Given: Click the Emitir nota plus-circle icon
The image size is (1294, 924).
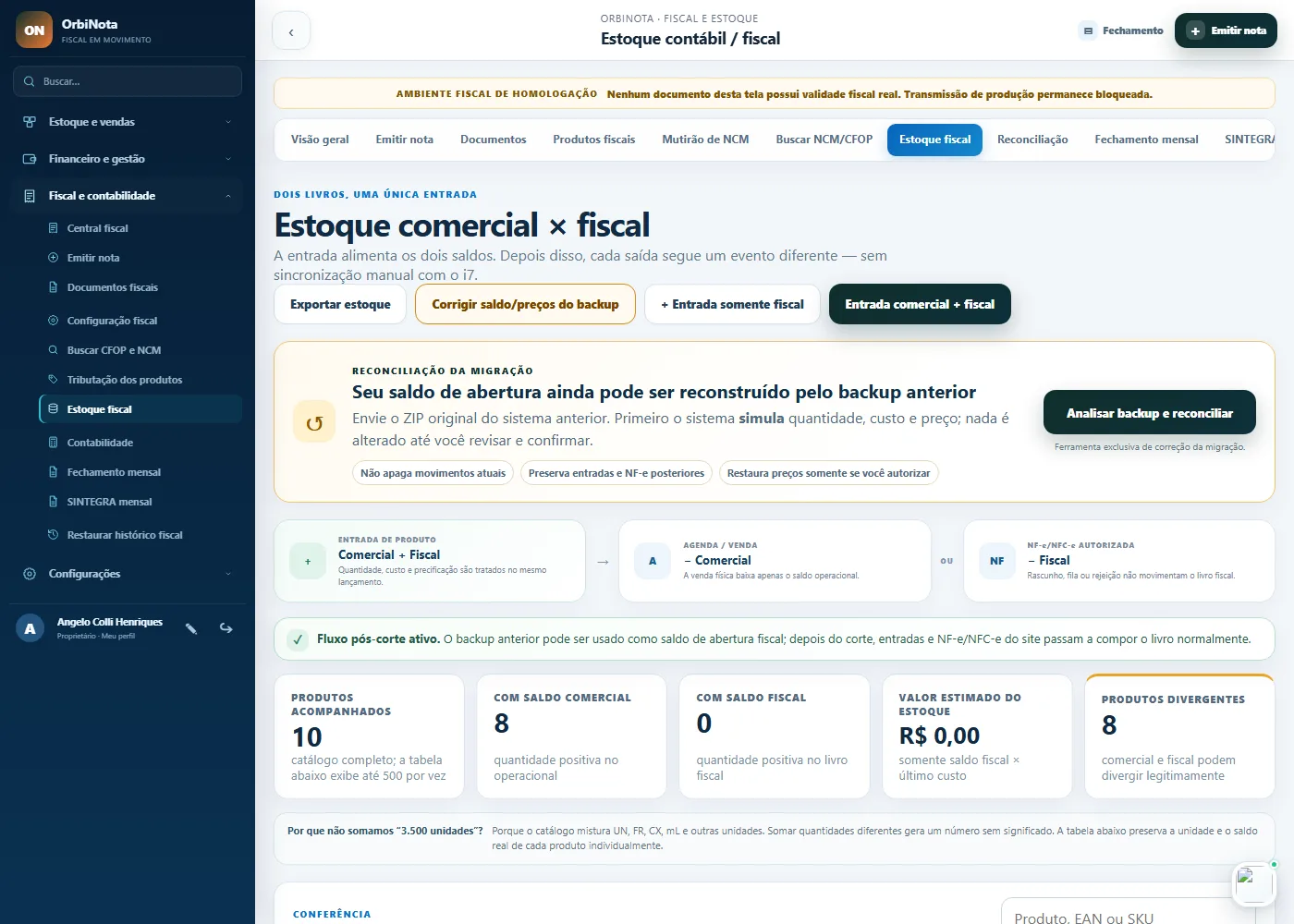Looking at the screenshot, I should point(54,258).
